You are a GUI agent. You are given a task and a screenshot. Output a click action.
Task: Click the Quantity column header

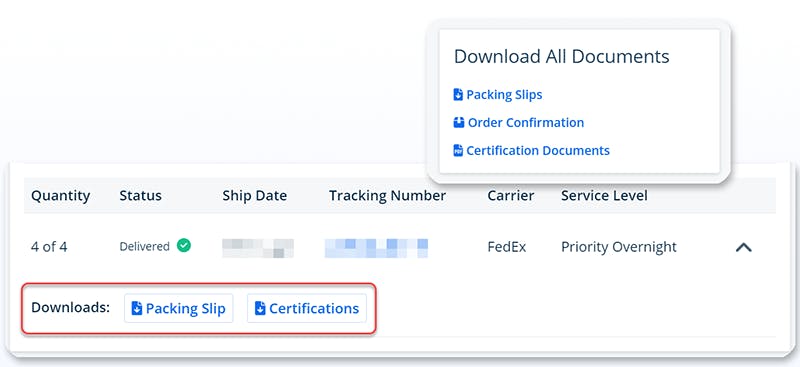click(61, 196)
